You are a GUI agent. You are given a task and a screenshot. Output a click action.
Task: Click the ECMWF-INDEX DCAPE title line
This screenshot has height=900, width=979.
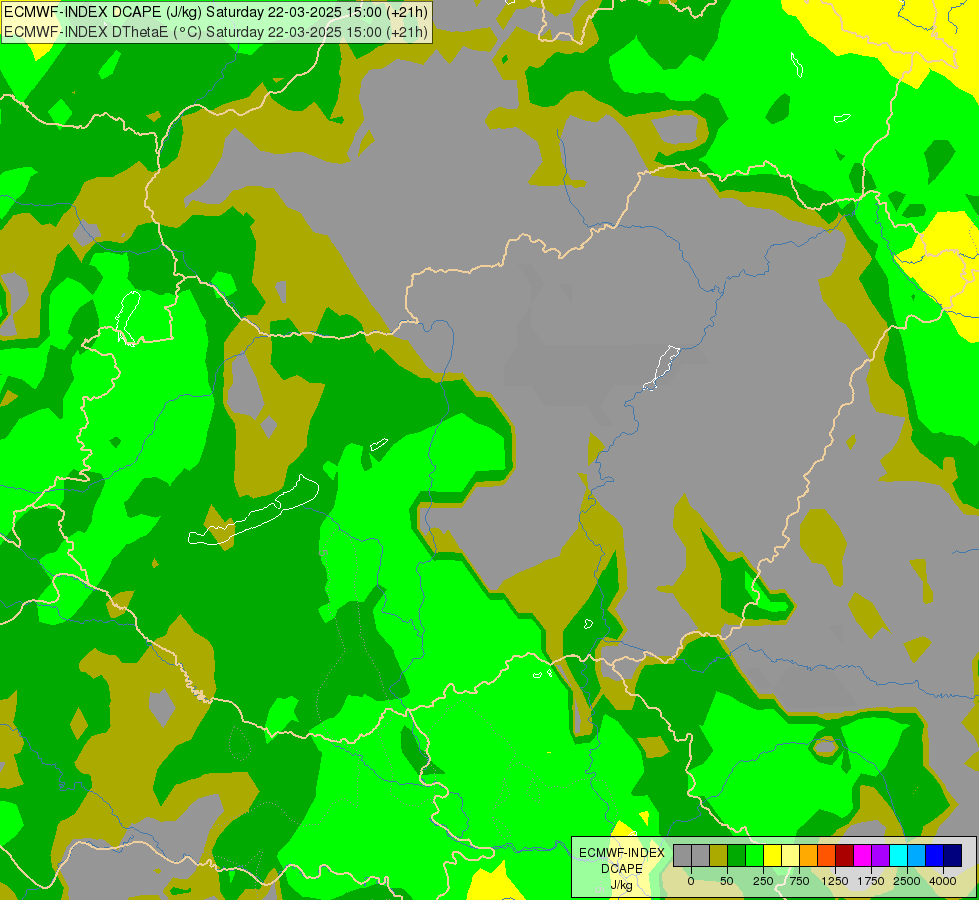(x=216, y=12)
